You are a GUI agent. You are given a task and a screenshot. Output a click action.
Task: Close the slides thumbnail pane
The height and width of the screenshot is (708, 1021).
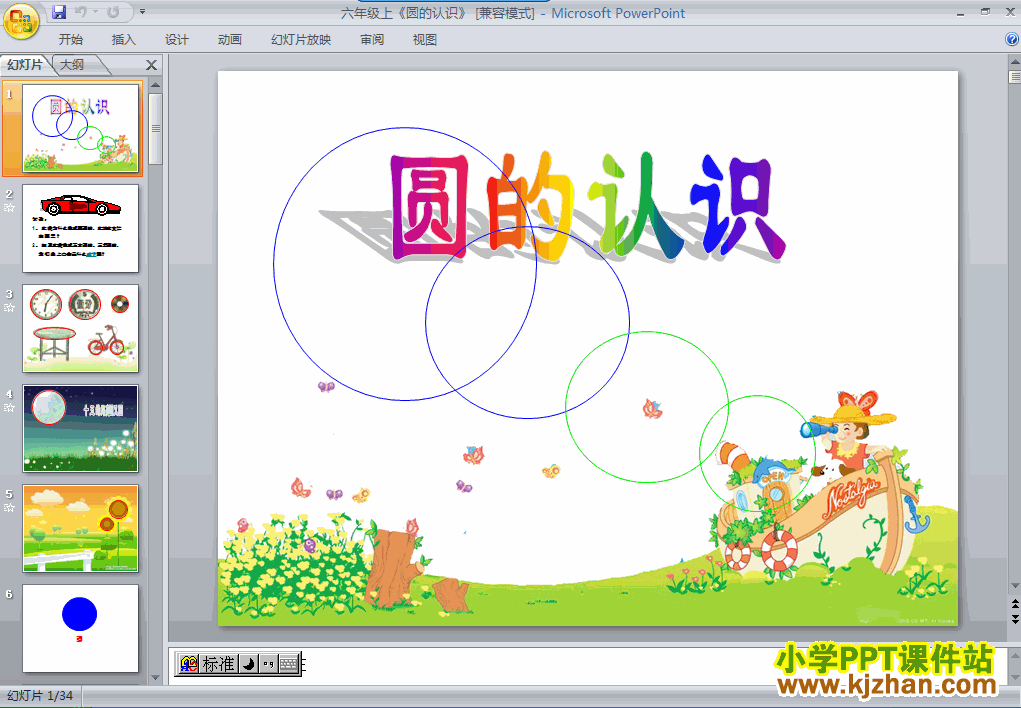click(x=151, y=65)
